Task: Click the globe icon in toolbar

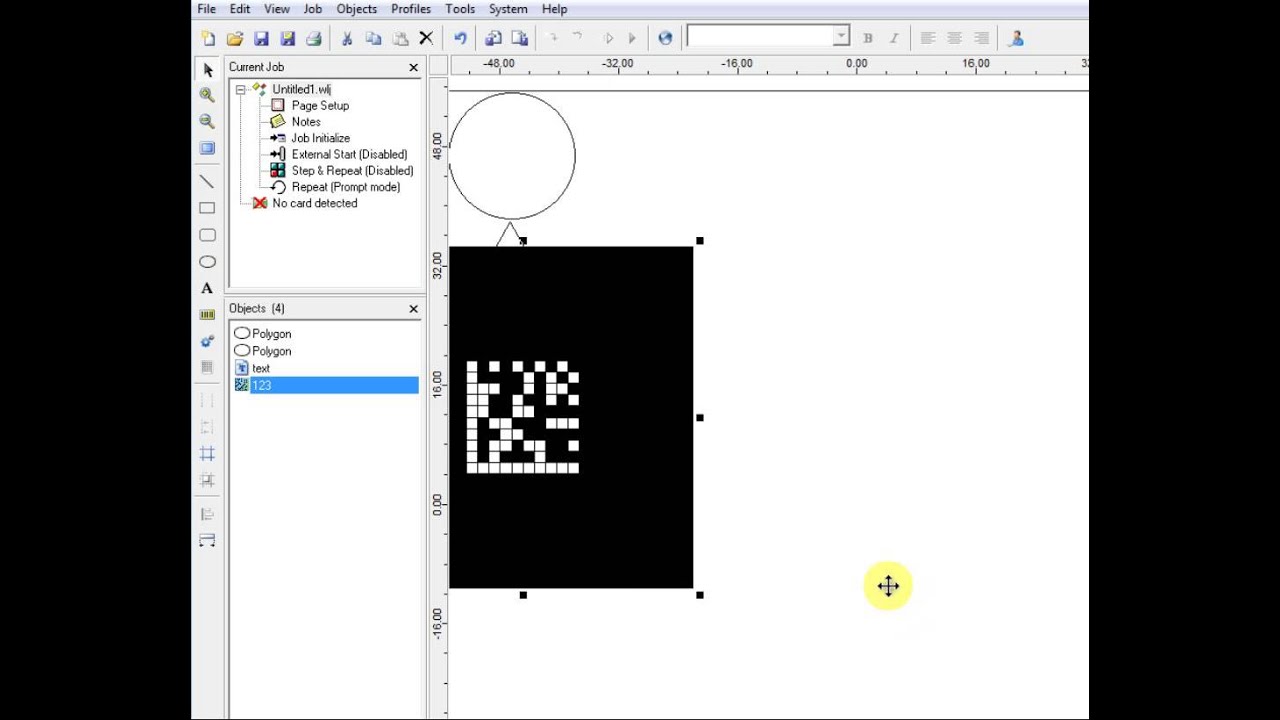Action: pos(666,38)
